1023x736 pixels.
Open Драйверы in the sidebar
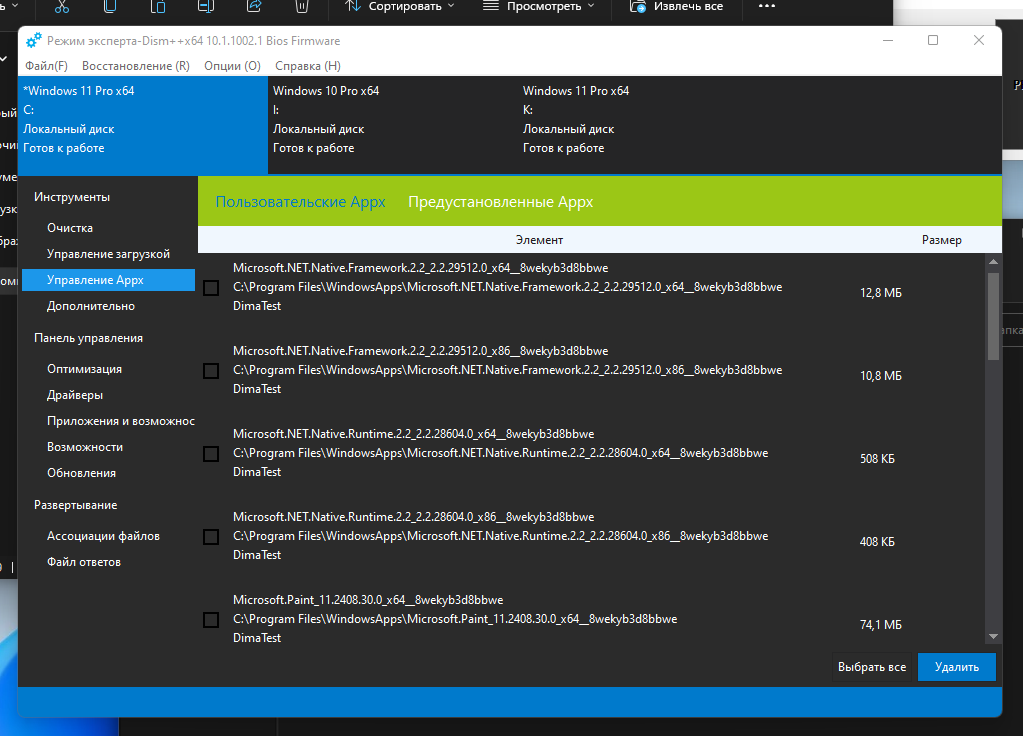[x=75, y=395]
